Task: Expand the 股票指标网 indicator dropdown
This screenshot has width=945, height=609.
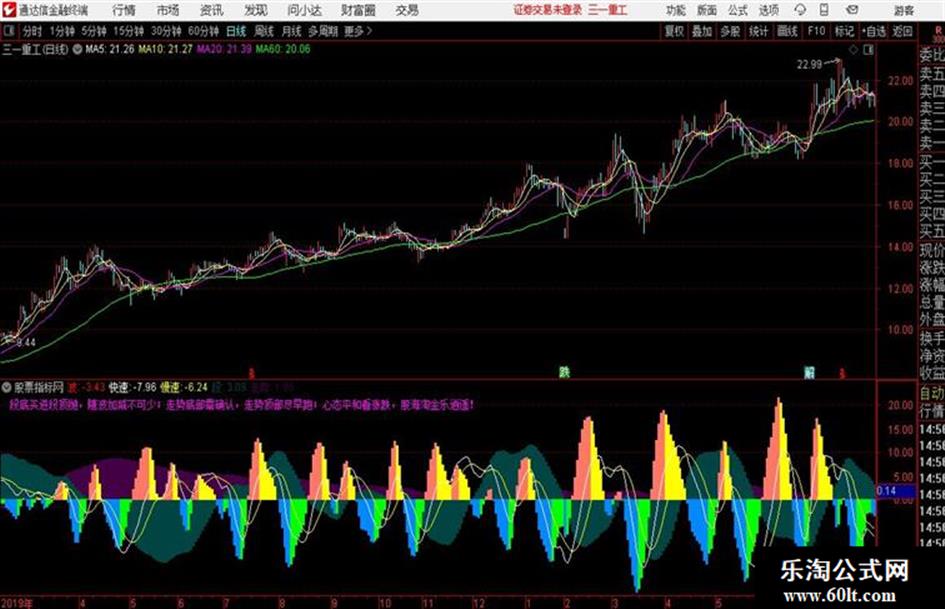Action: pos(7,387)
